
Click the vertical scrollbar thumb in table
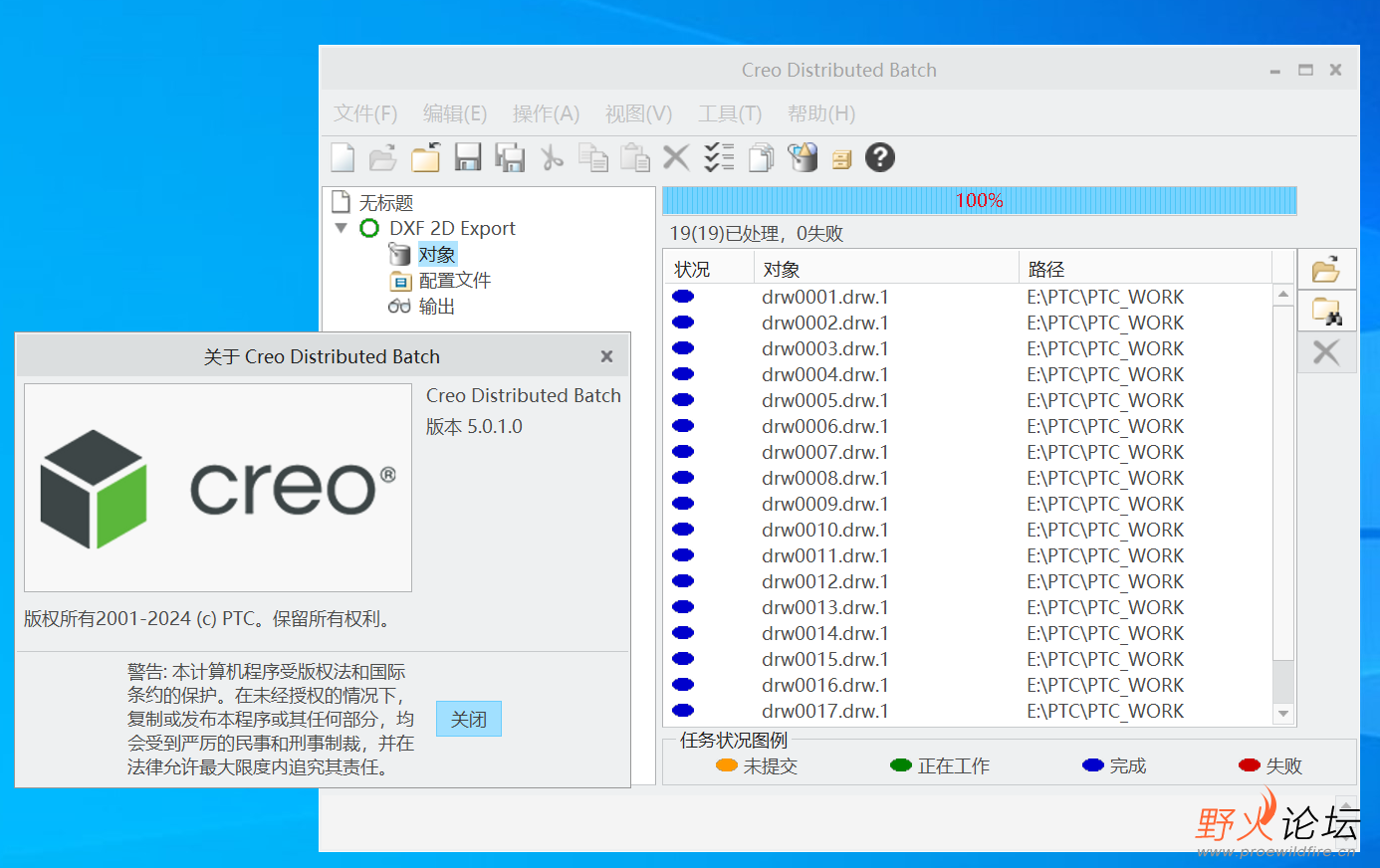point(1283,482)
